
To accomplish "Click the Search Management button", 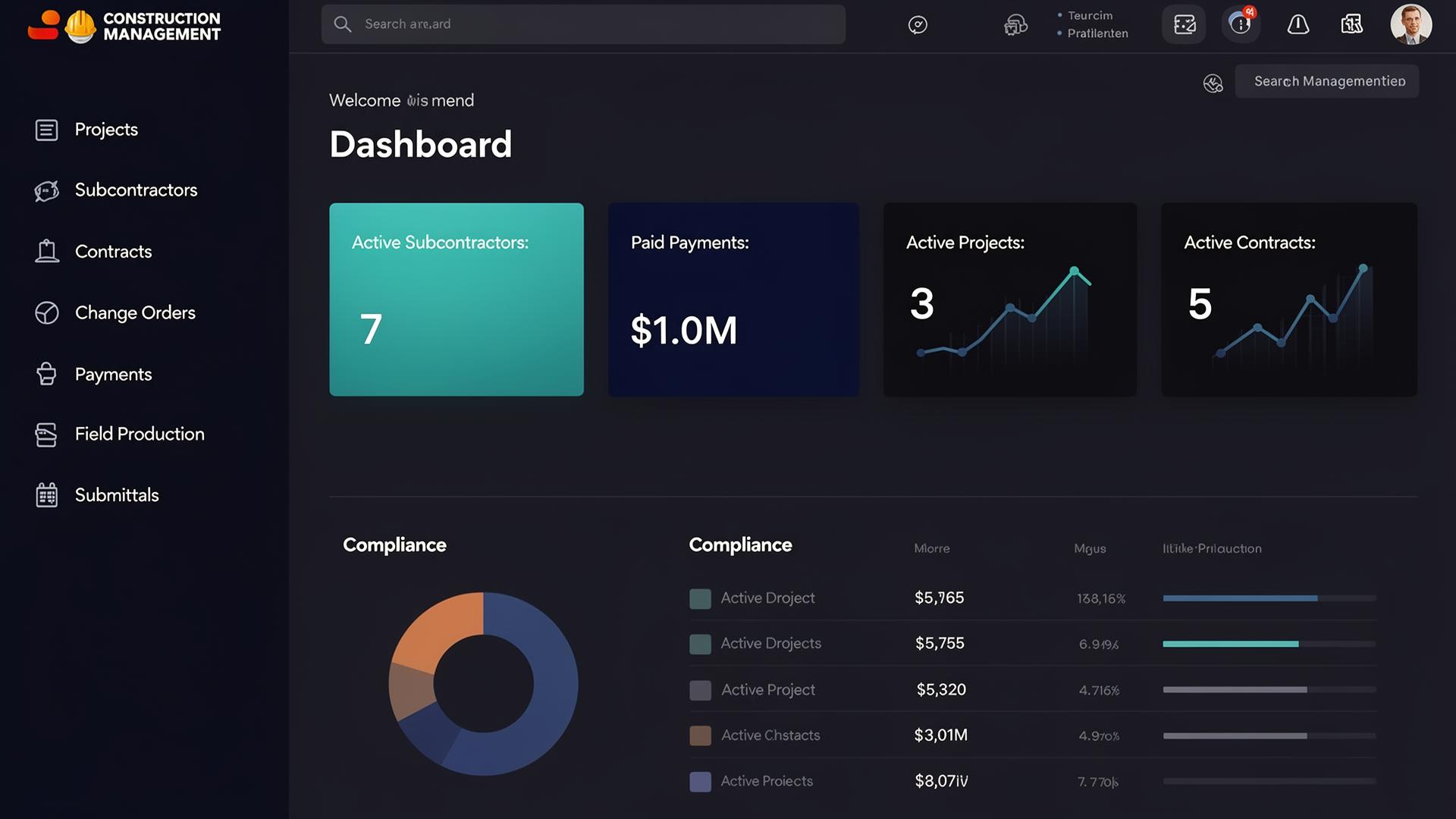I will coord(1327,81).
